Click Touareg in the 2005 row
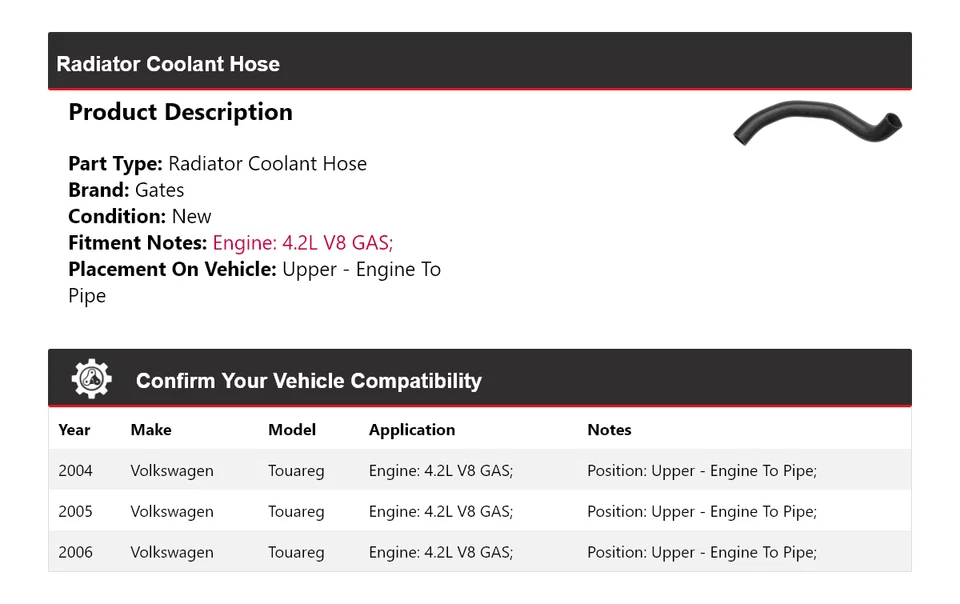Viewport: 960px width, 604px height. pyautogui.click(x=296, y=512)
